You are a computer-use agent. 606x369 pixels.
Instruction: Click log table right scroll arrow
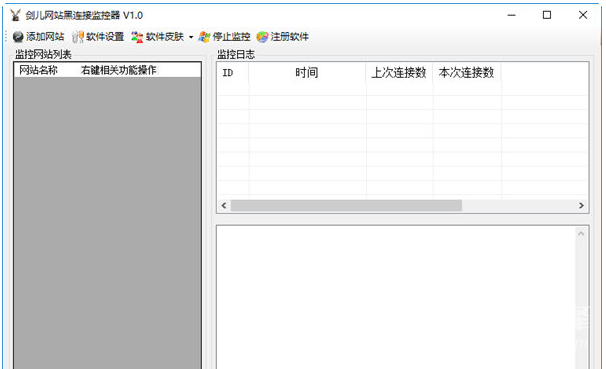[581, 206]
